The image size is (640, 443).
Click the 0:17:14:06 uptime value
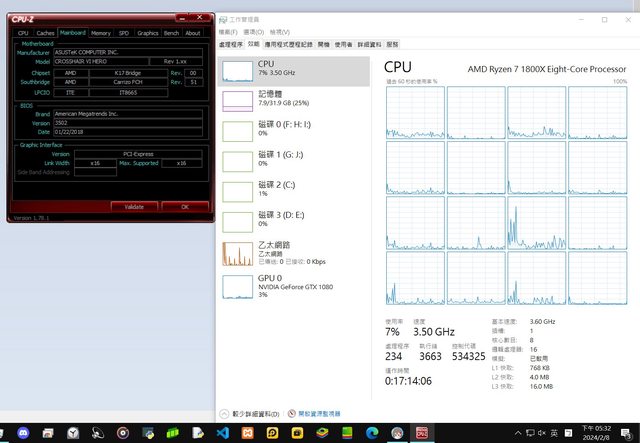point(408,381)
